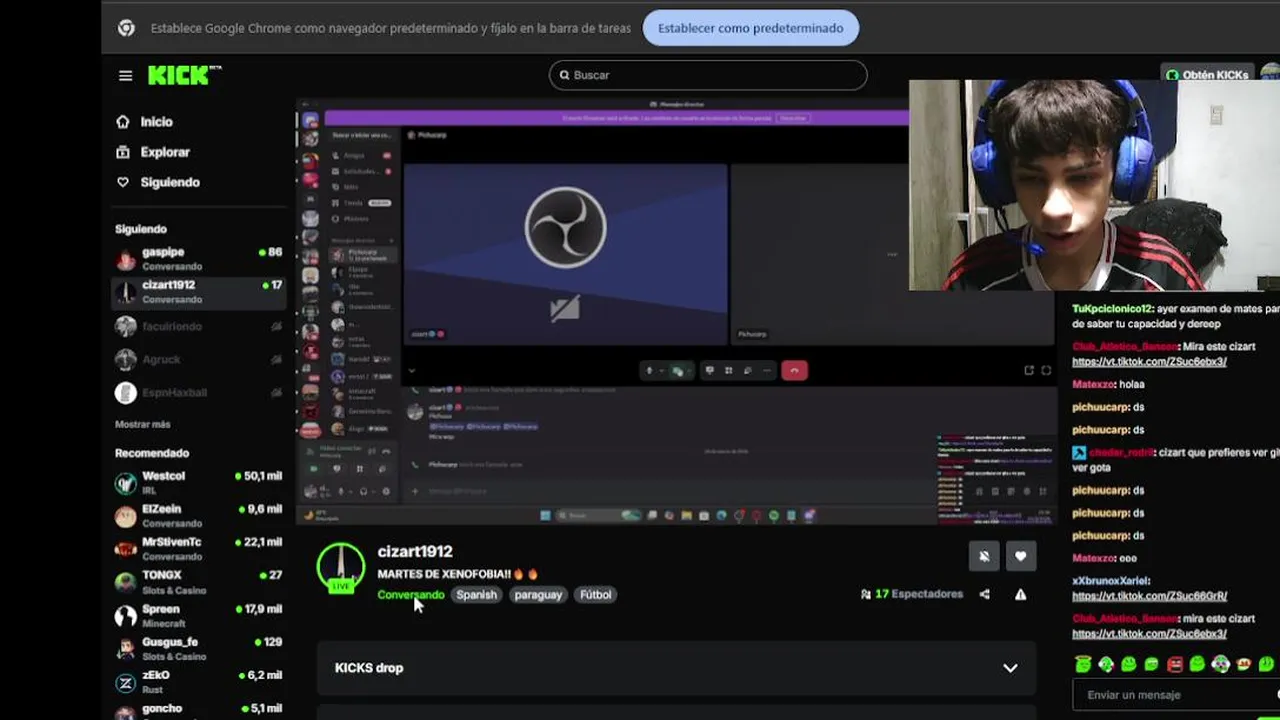Click fullscreen icon in Discord call
The width and height of the screenshot is (1280, 720).
tap(1046, 371)
